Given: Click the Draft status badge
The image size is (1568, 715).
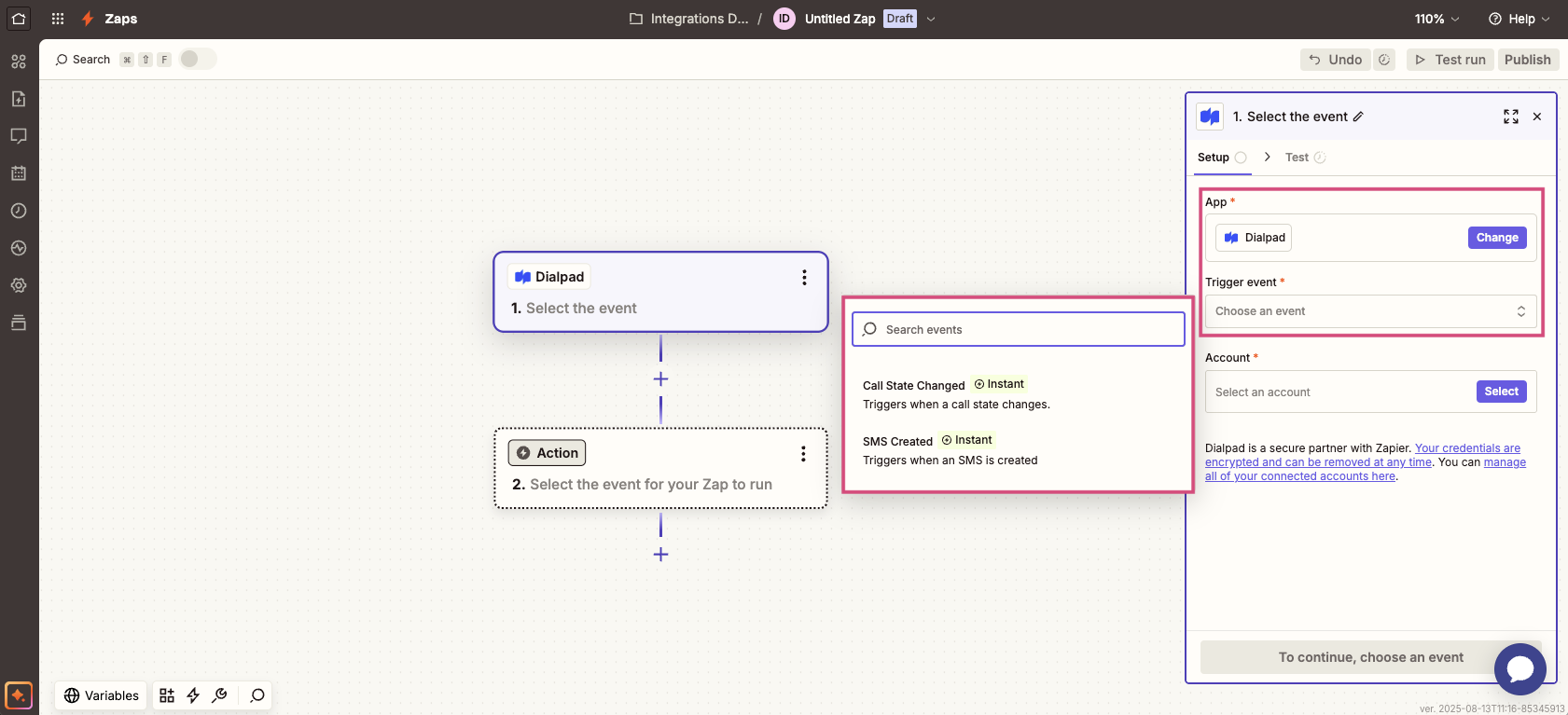Looking at the screenshot, I should tap(900, 19).
